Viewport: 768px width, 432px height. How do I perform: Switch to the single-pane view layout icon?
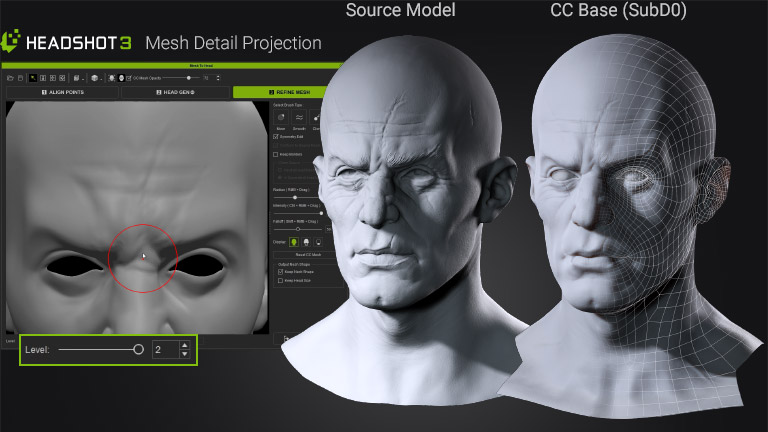coord(43,78)
